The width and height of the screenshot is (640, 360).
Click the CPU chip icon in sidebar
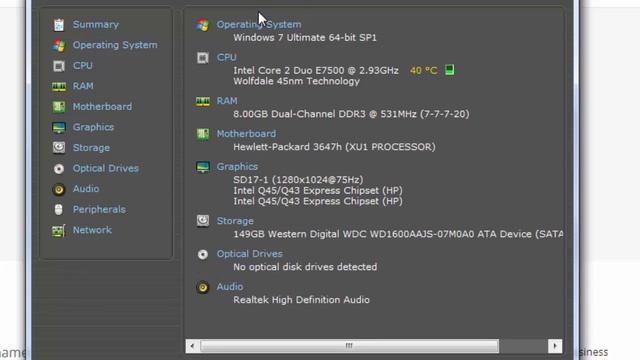tap(59, 66)
